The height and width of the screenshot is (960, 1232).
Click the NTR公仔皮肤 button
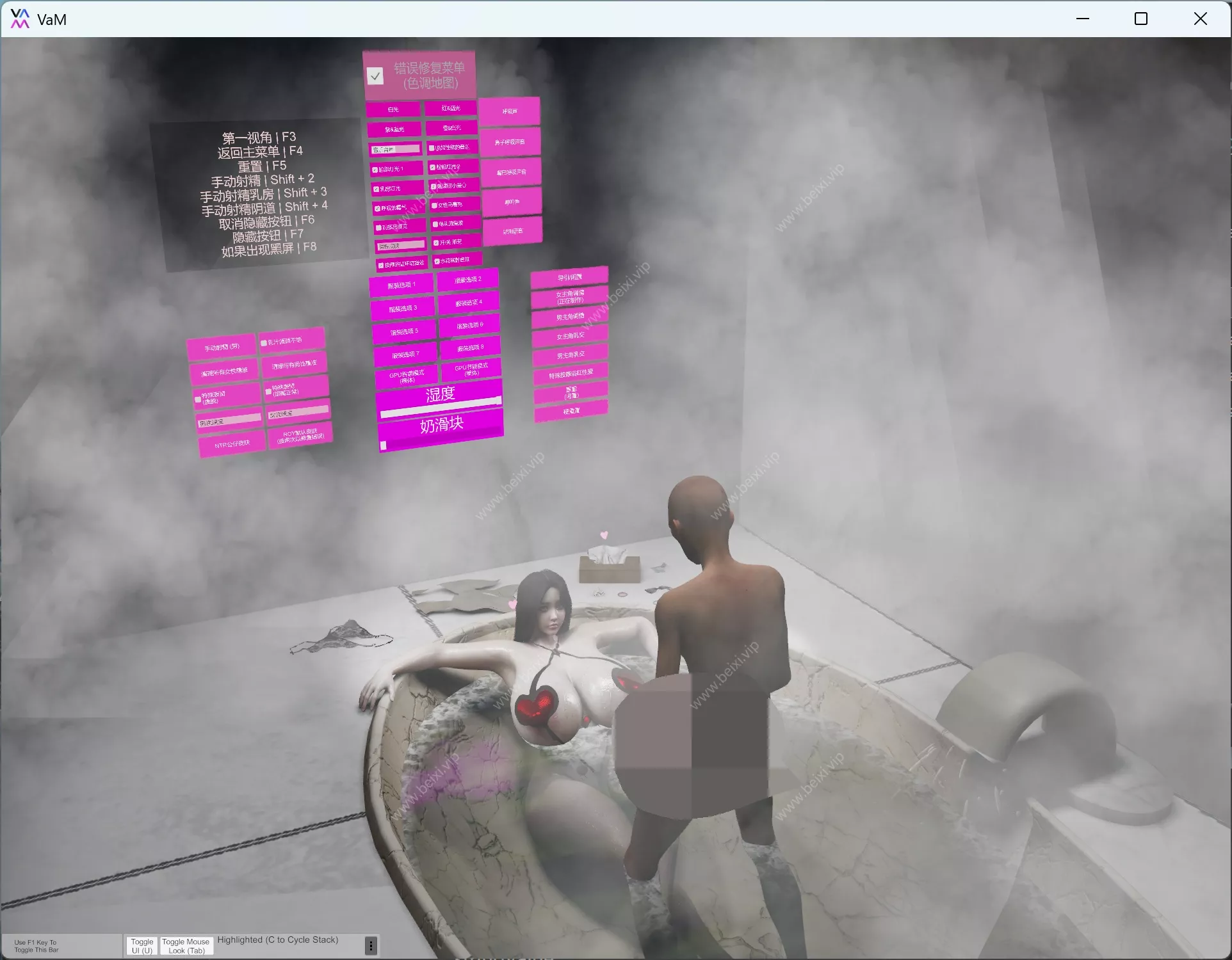point(232,444)
